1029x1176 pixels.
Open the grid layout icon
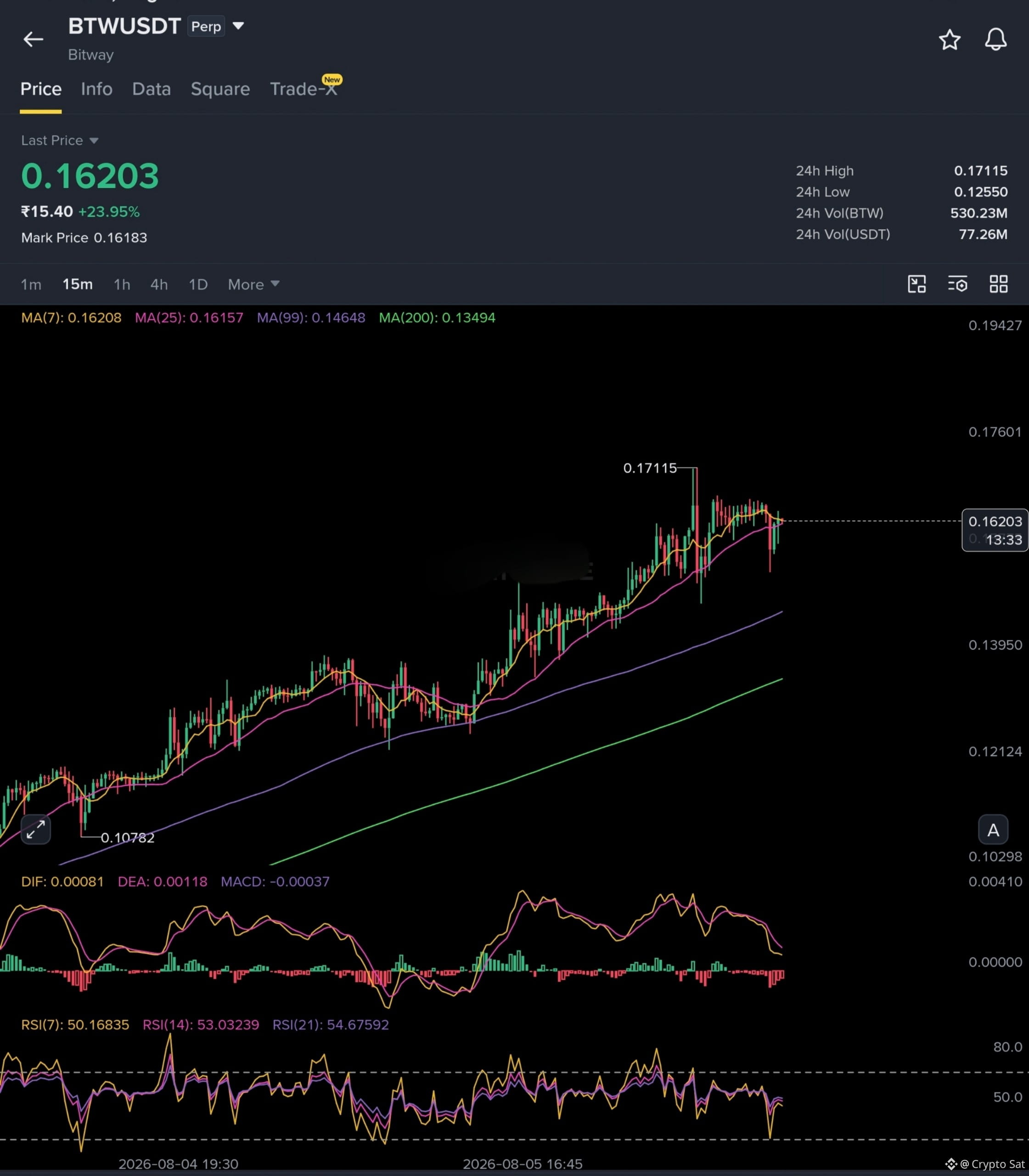(999, 284)
